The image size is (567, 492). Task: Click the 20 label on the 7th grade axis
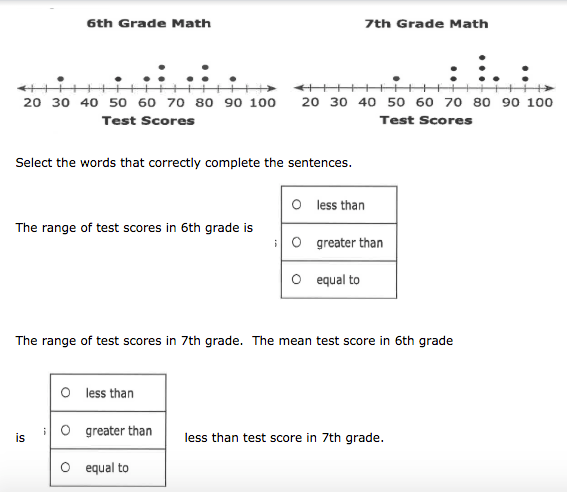pos(310,102)
